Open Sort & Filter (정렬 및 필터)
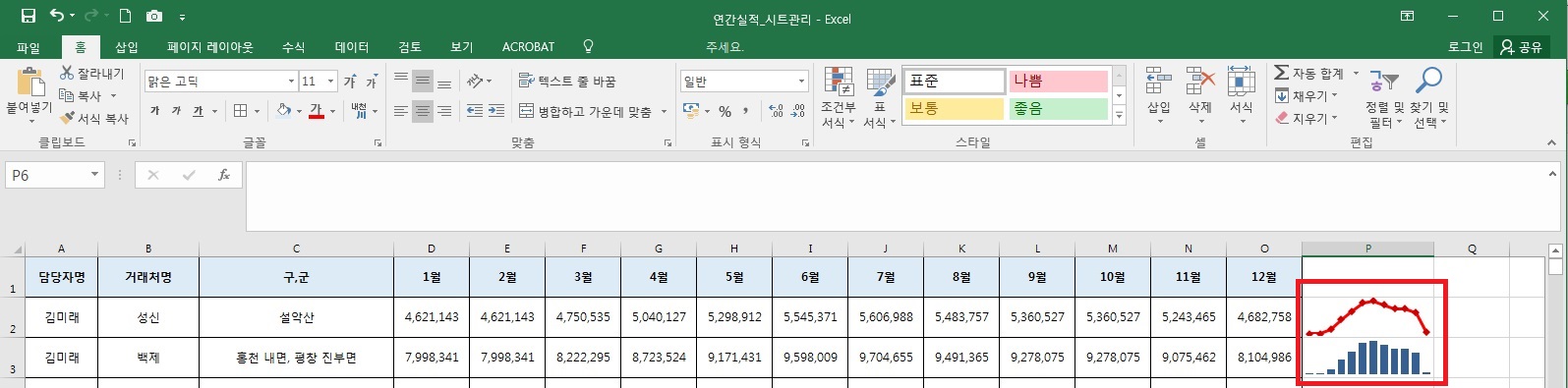The width and height of the screenshot is (1568, 388). pyautogui.click(x=1384, y=98)
